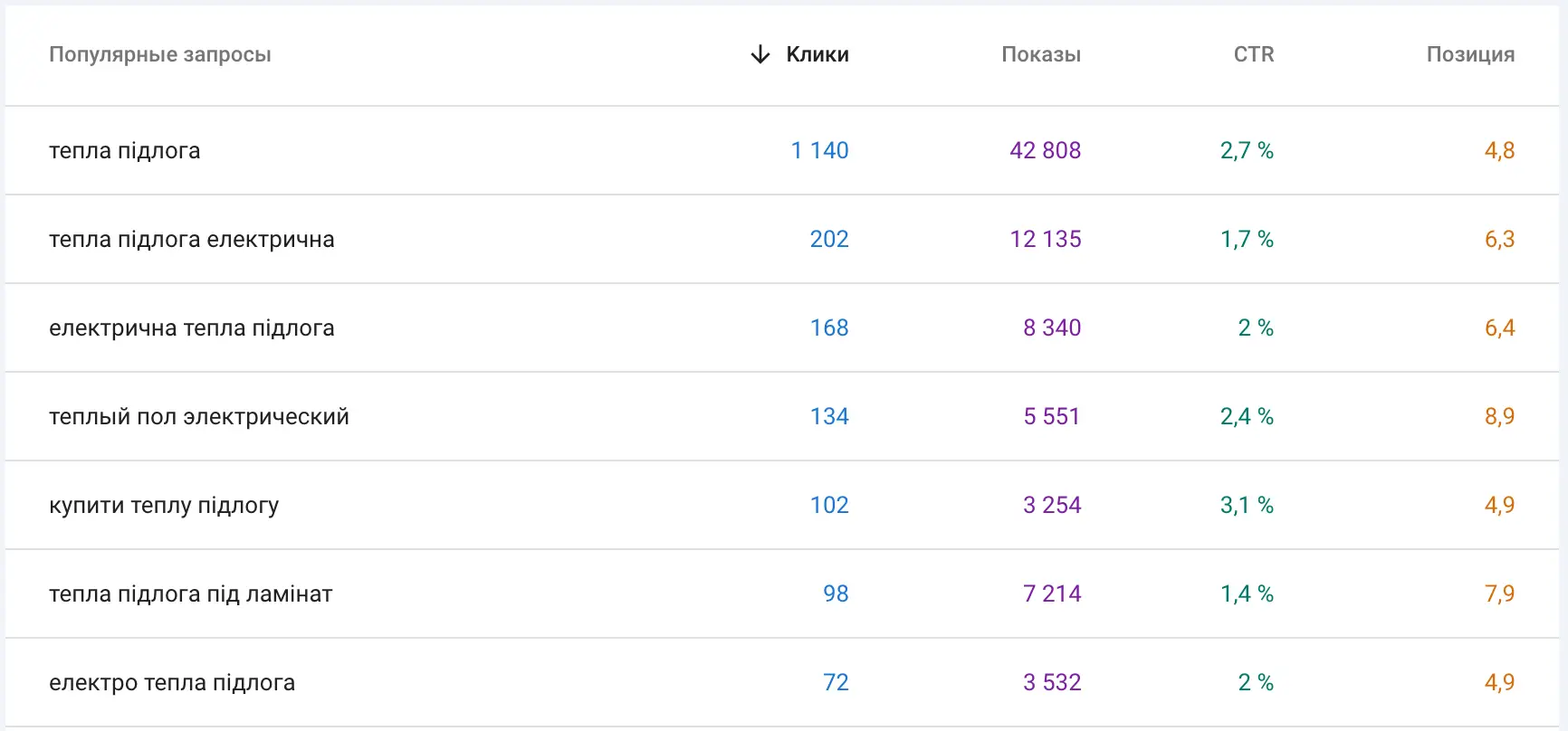The width and height of the screenshot is (1568, 731).
Task: Sort the table by Показы column
Action: tap(1039, 54)
